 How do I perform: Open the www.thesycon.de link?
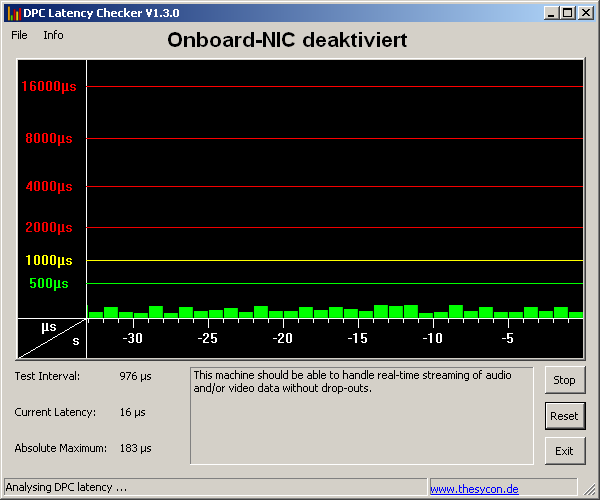pyautogui.click(x=474, y=489)
